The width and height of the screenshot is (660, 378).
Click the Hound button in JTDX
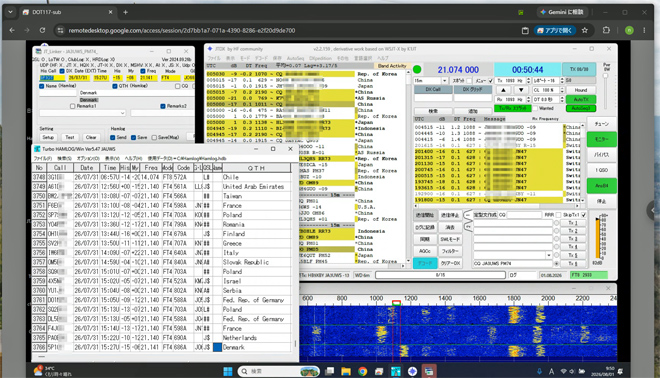coord(581,90)
